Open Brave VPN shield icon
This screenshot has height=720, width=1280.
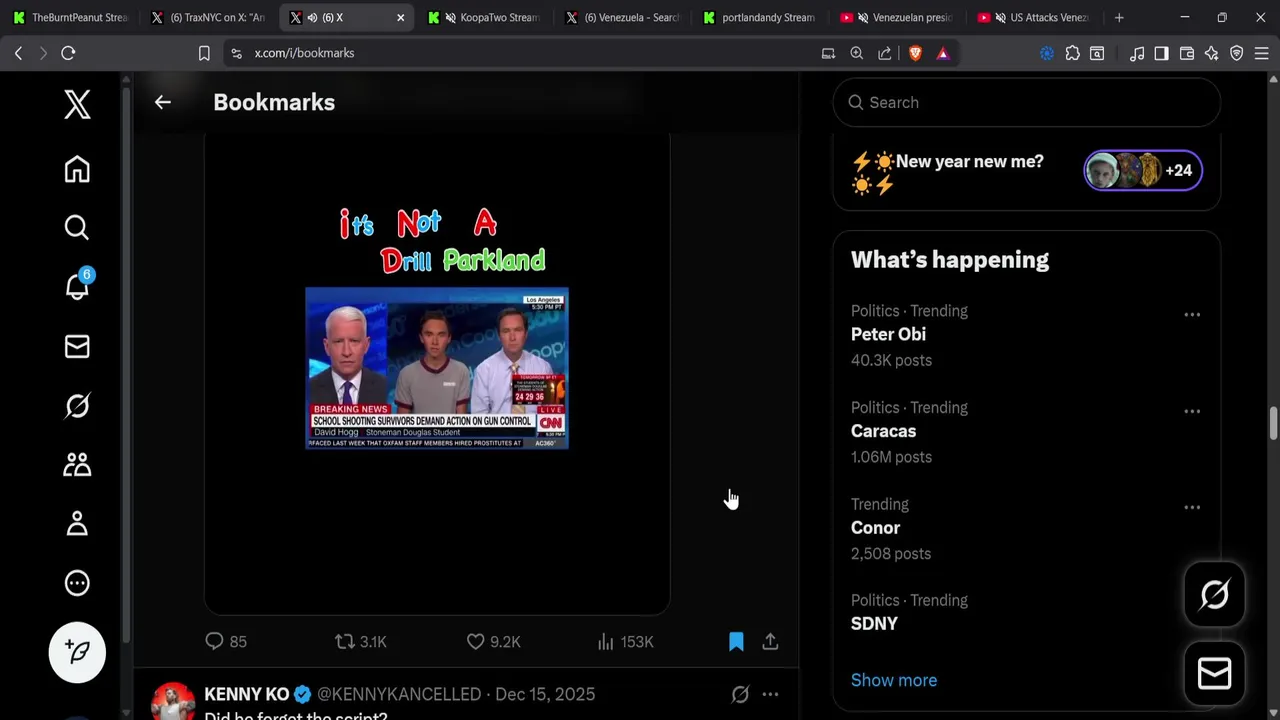tap(1237, 53)
